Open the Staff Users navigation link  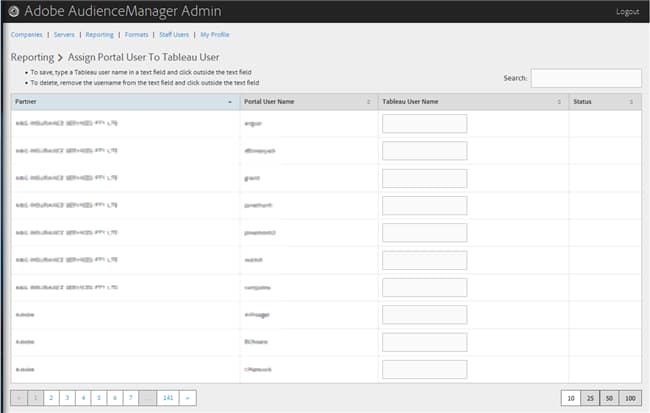(174, 34)
